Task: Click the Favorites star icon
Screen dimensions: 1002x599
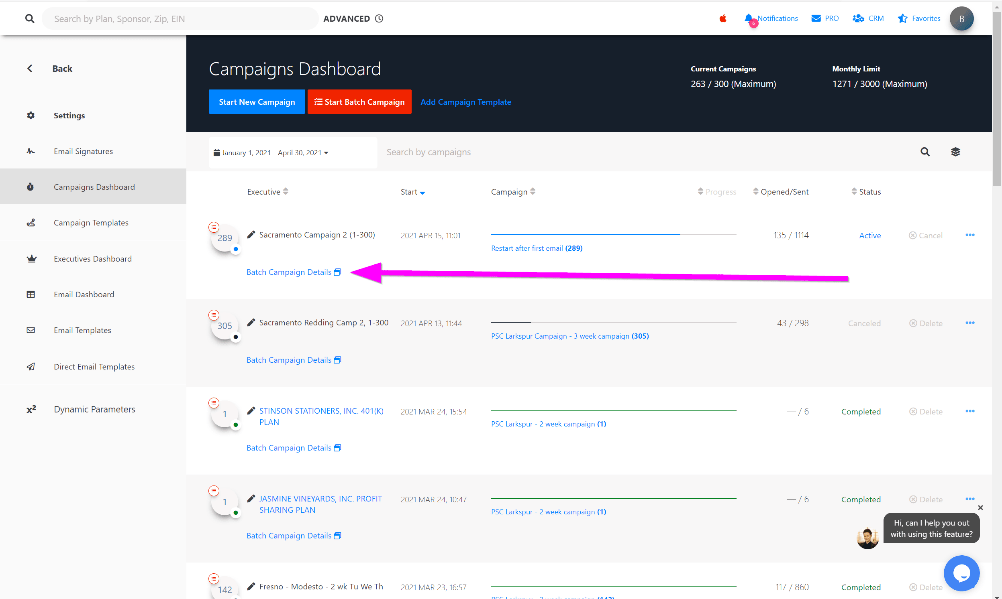Action: (x=903, y=19)
